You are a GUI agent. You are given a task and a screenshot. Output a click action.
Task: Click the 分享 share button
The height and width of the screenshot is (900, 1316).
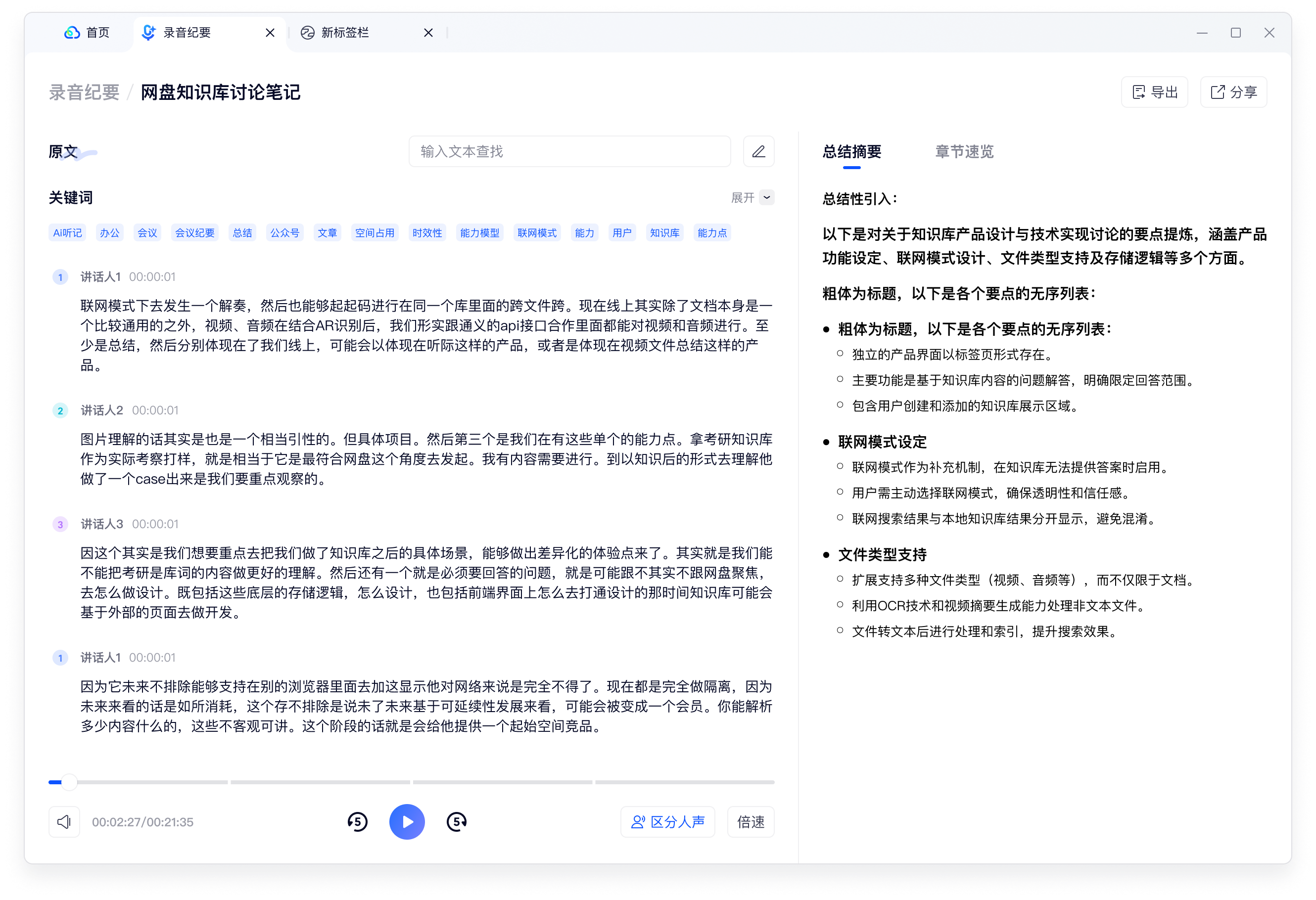[x=1233, y=92]
